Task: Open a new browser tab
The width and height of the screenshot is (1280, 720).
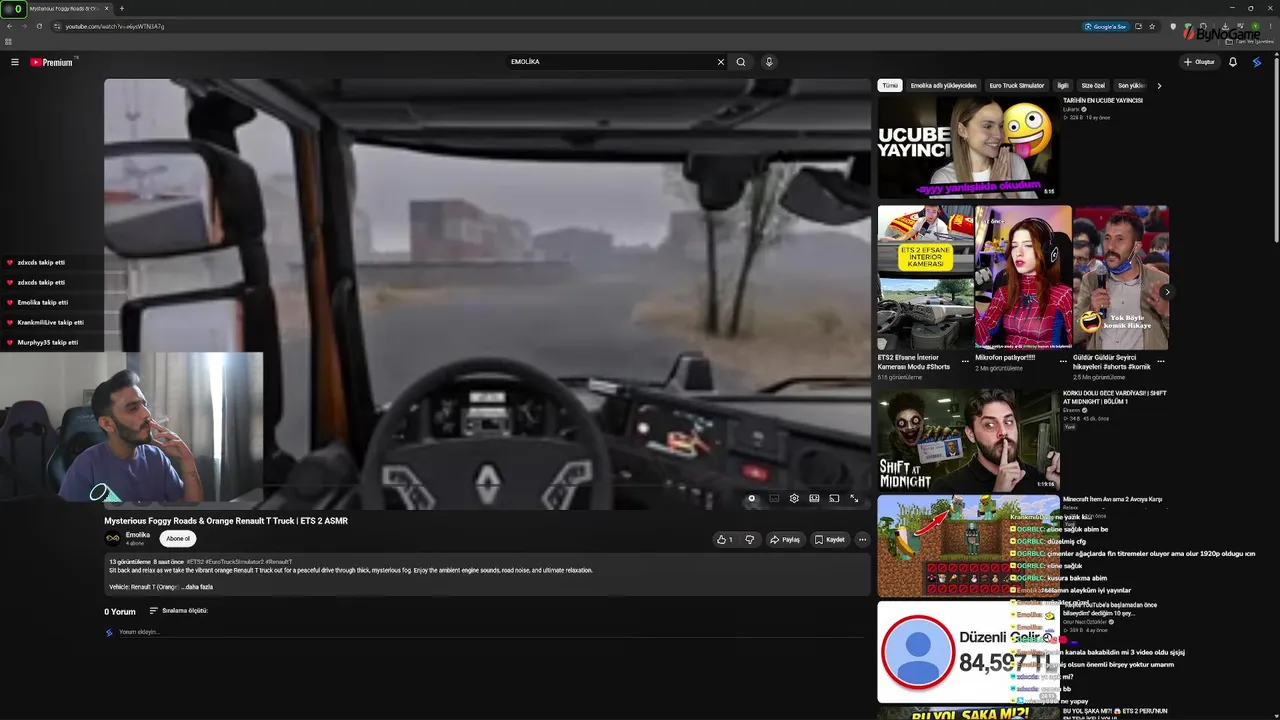Action: click(x=121, y=8)
